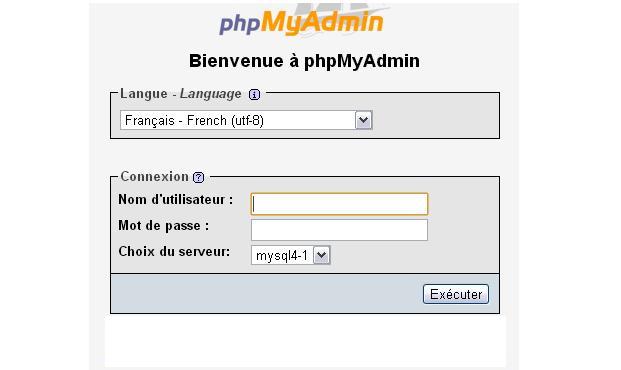Open the 'mysql4-1' server selector

click(x=290, y=256)
